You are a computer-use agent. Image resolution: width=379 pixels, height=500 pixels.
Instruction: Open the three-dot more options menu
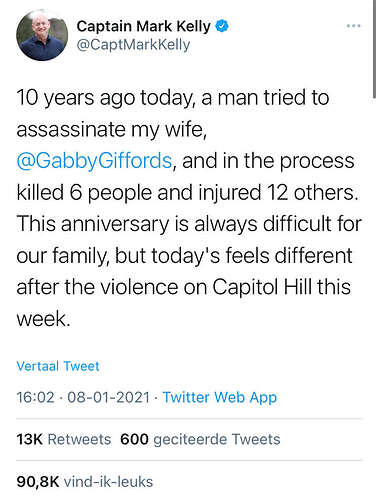point(353,26)
